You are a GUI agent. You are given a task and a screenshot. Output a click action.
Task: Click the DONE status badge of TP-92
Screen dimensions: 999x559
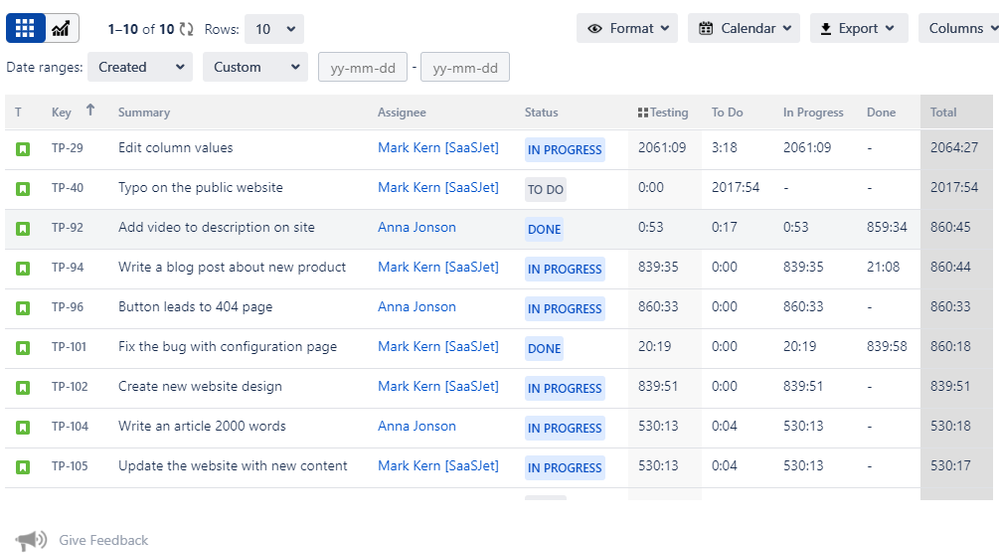pos(544,229)
